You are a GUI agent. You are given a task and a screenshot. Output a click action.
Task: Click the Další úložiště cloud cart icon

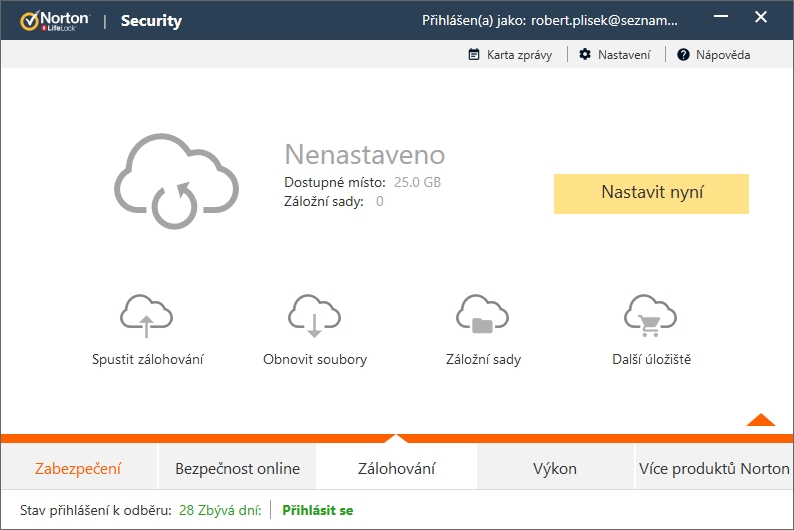[x=651, y=316]
